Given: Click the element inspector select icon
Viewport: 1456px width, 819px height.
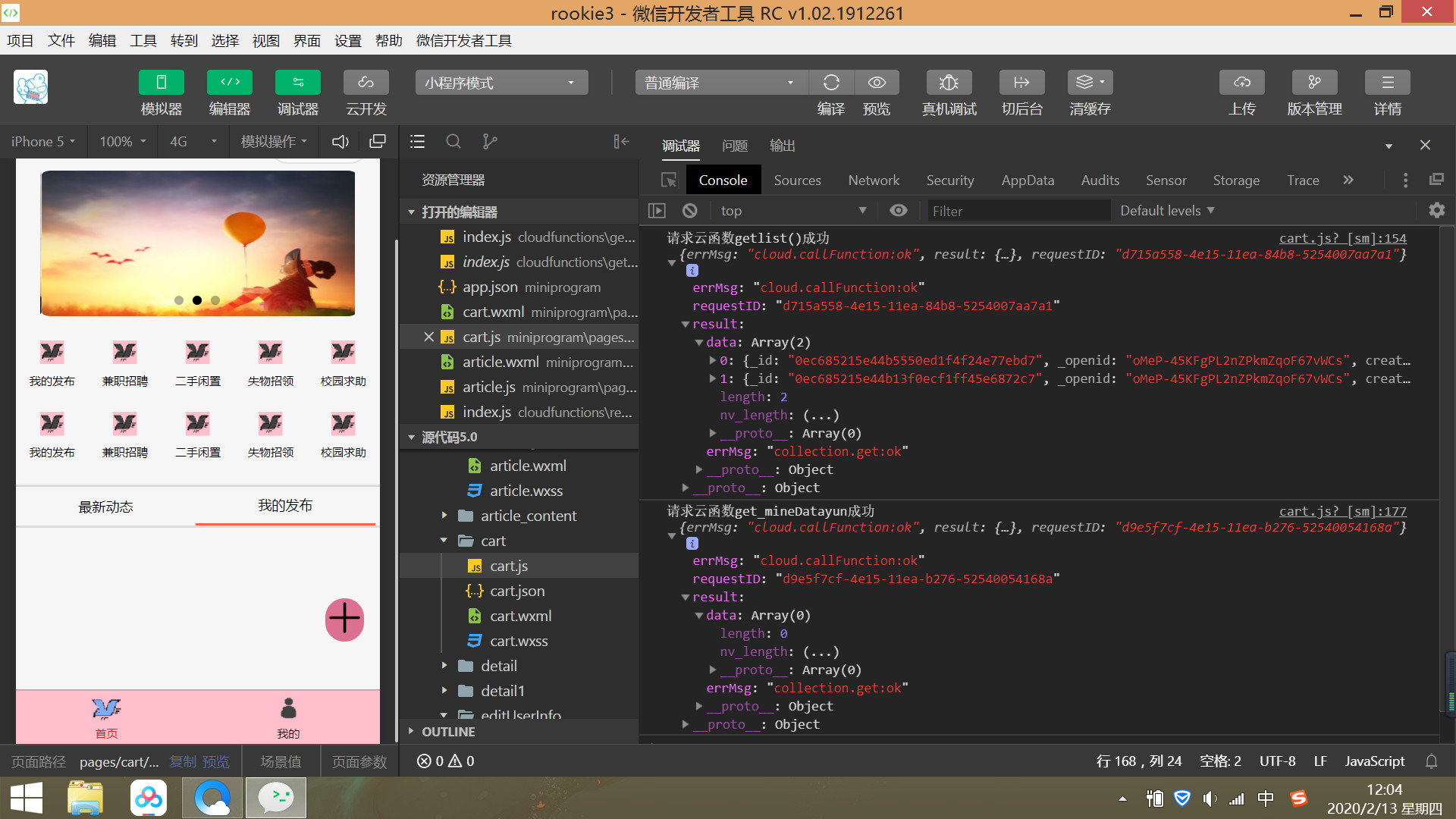Looking at the screenshot, I should point(668,180).
